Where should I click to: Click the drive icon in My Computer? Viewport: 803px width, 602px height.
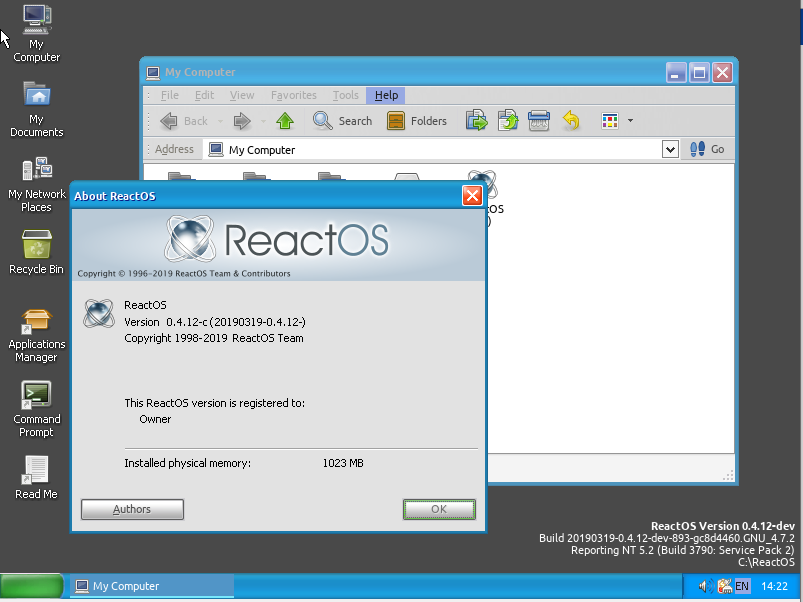click(x=407, y=177)
